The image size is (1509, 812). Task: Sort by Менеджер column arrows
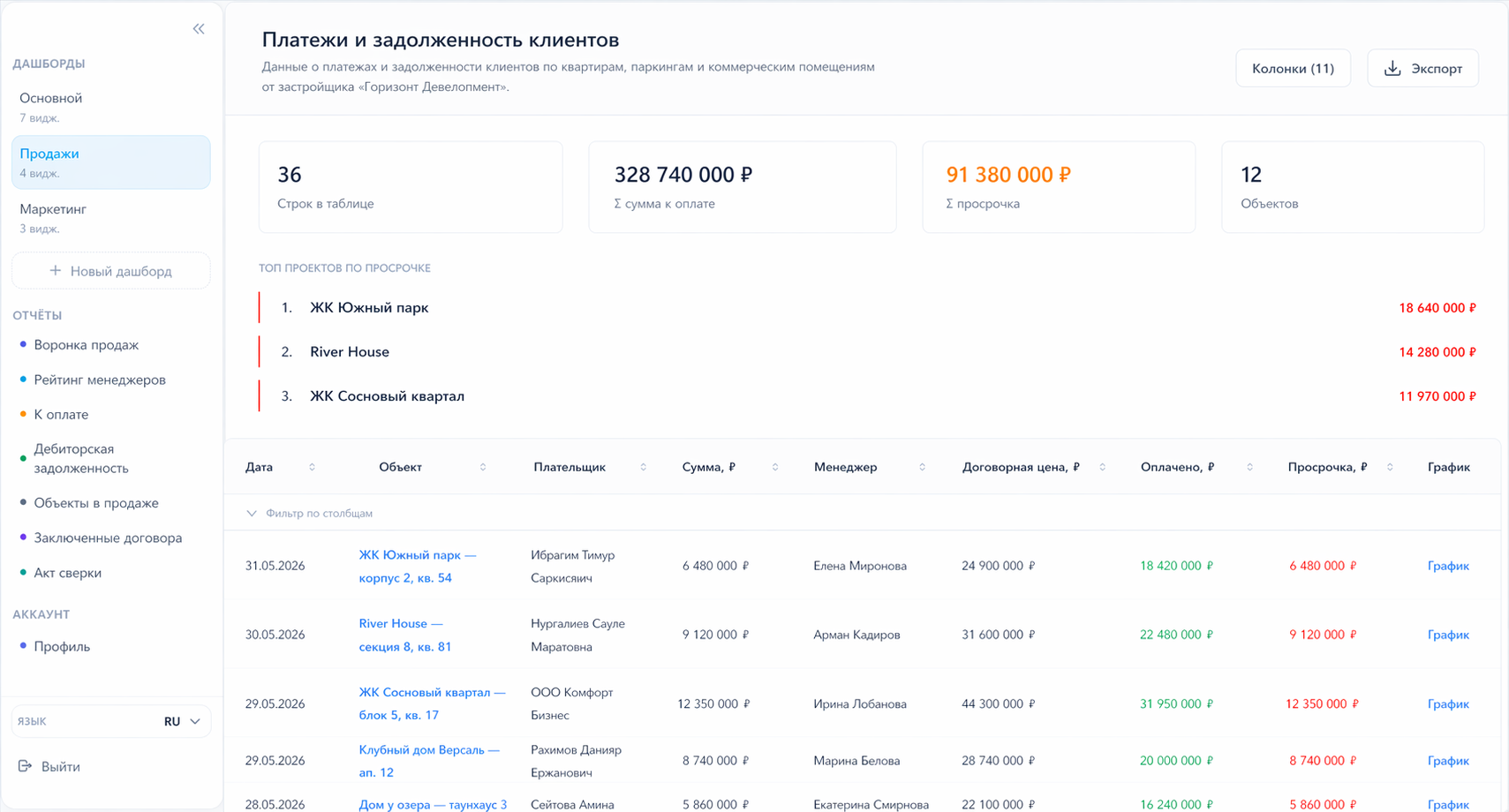coord(922,467)
